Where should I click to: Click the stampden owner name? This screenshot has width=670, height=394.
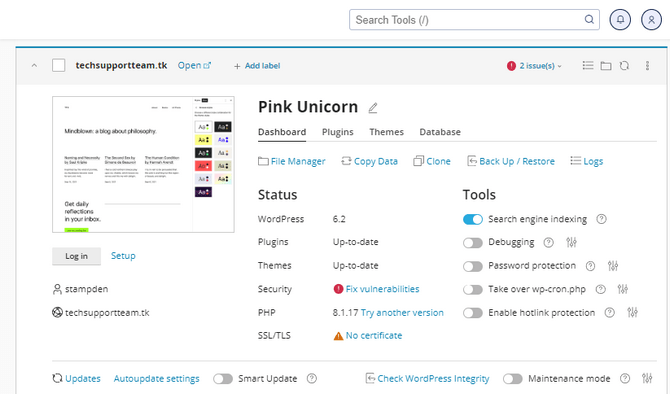pyautogui.click(x=86, y=289)
